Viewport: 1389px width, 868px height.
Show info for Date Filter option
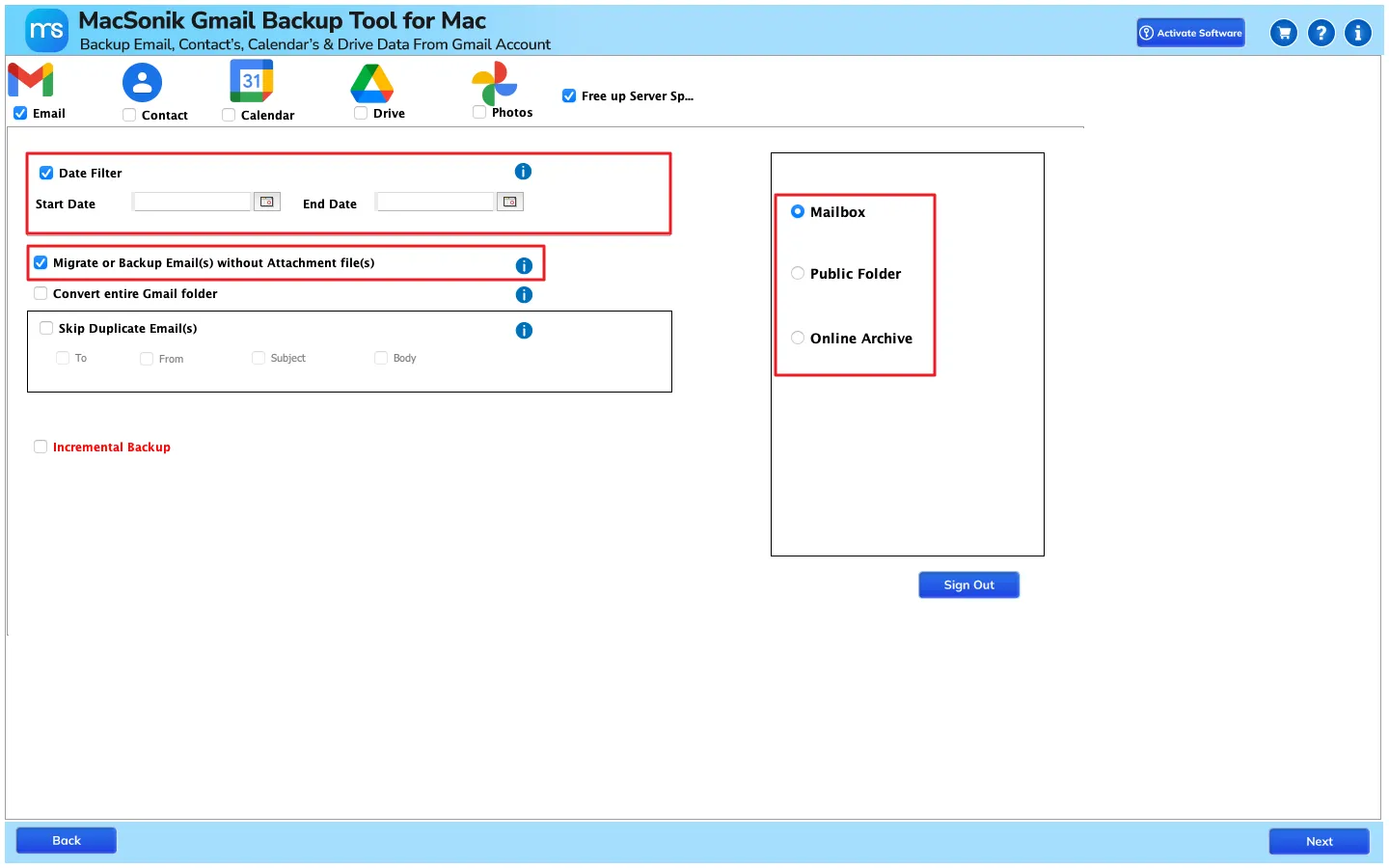tap(523, 172)
